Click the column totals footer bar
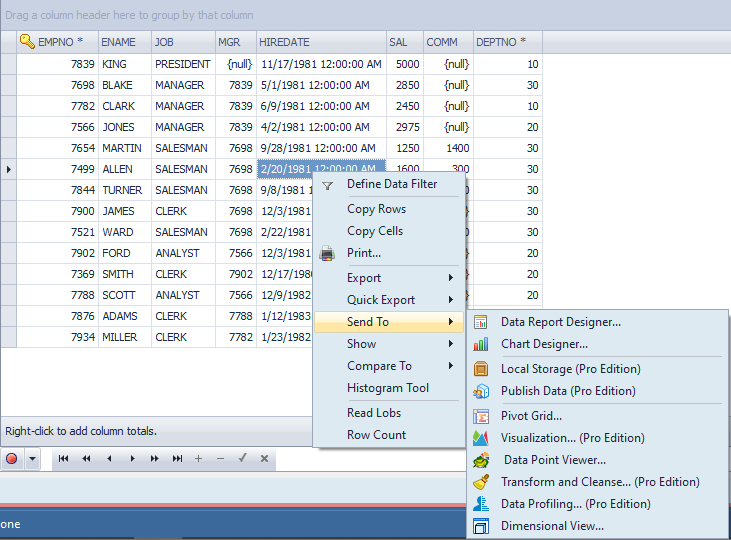Image resolution: width=731 pixels, height=540 pixels. [157, 431]
